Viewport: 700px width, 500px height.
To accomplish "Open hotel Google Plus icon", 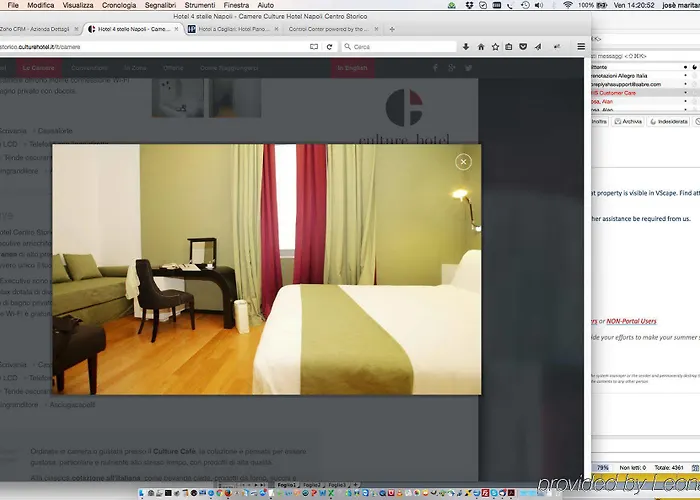I will pyautogui.click(x=452, y=68).
